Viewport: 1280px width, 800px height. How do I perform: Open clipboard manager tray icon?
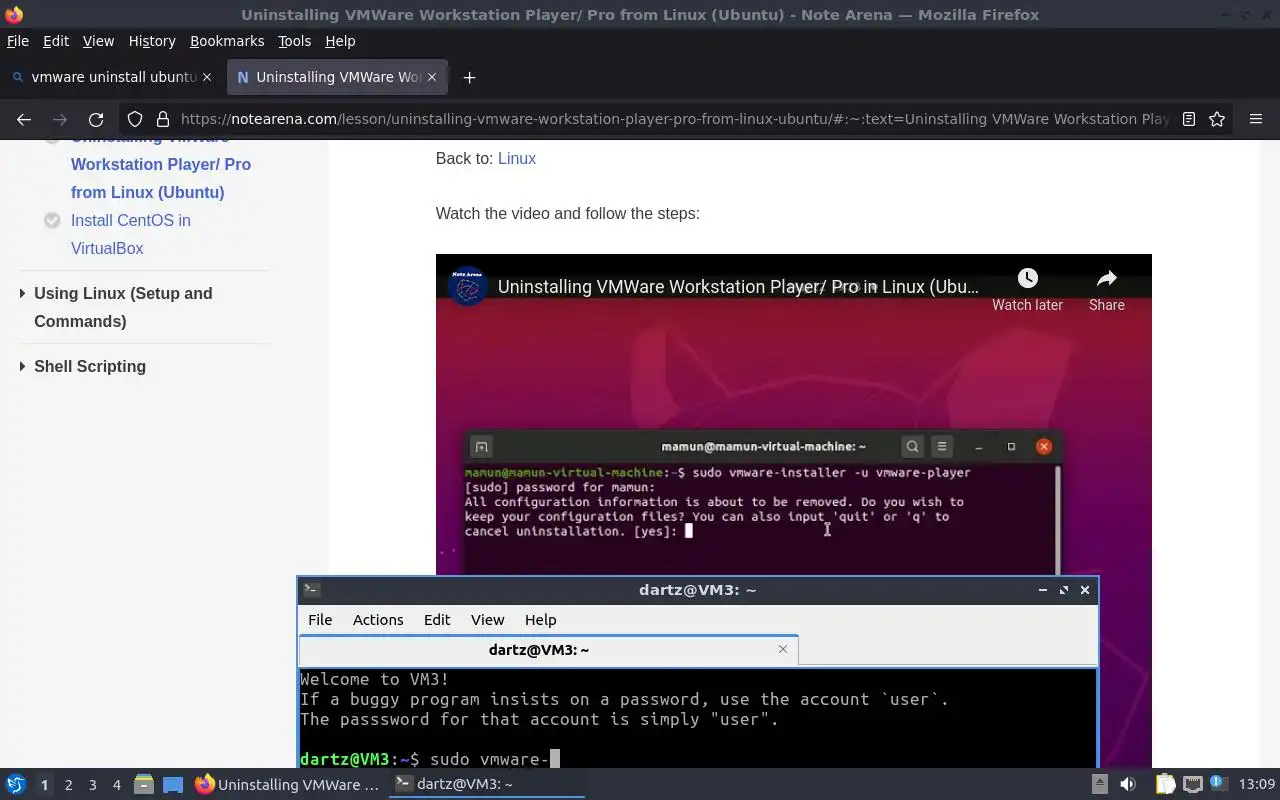[1165, 784]
